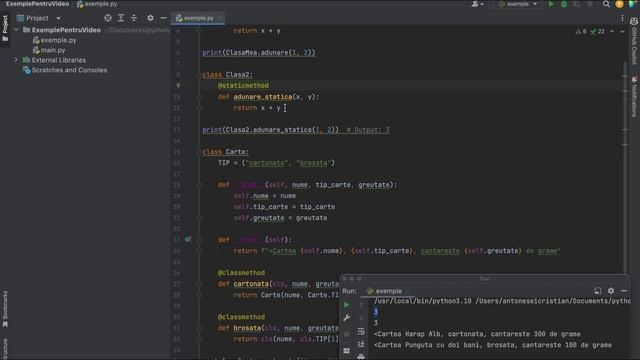
Task: Open Run panel gear settings
Action: point(611,291)
